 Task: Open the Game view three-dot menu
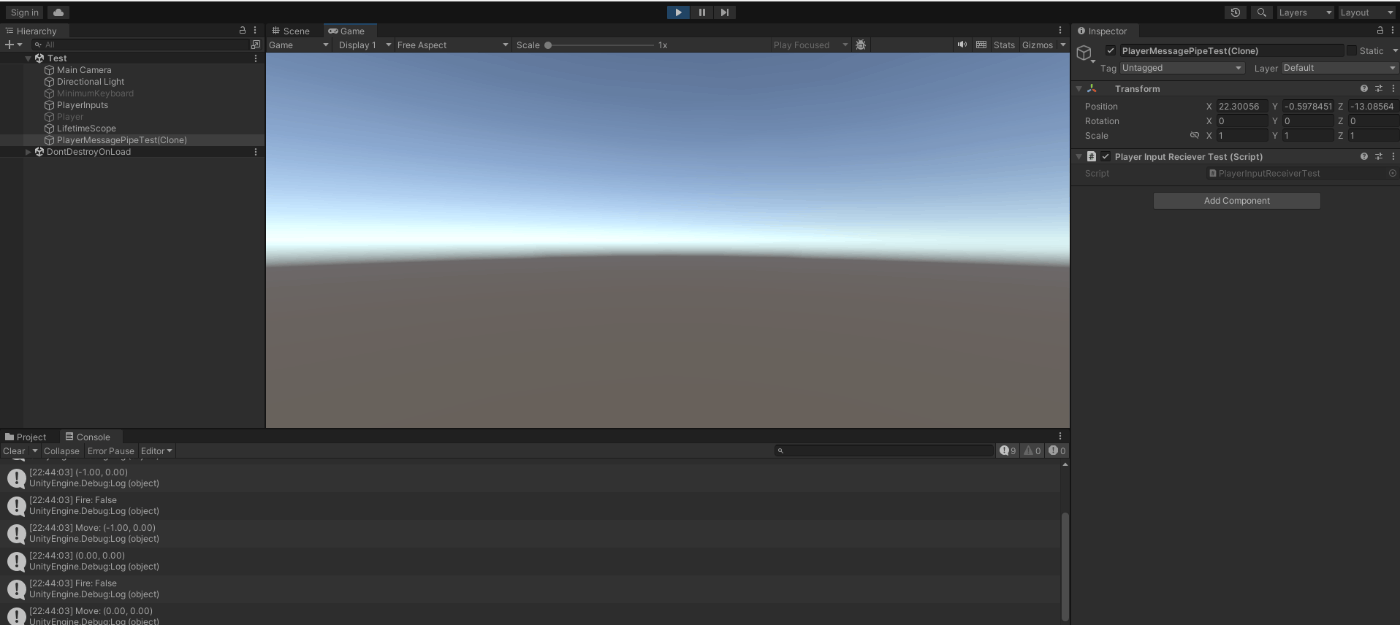[1061, 31]
